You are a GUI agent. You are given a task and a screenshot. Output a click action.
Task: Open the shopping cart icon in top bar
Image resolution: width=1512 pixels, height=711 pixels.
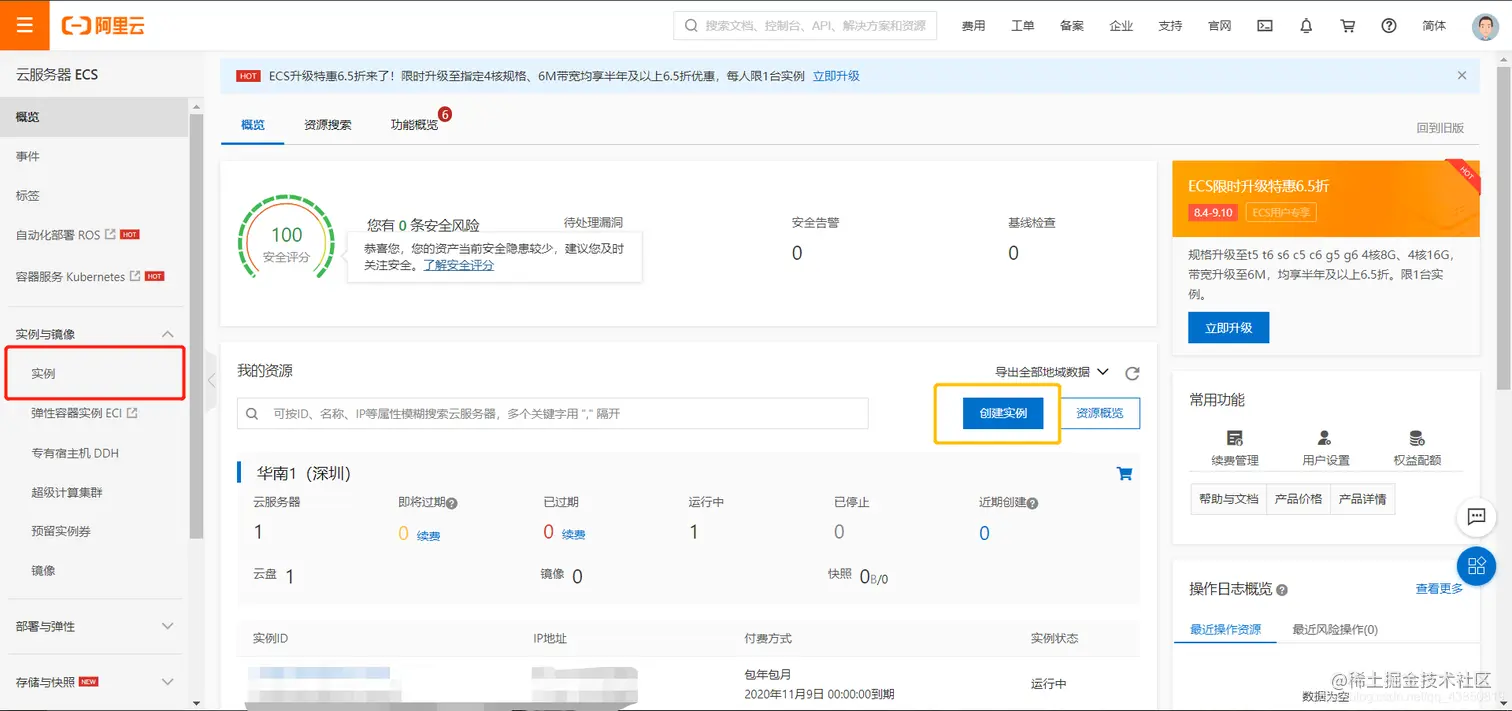1347,25
